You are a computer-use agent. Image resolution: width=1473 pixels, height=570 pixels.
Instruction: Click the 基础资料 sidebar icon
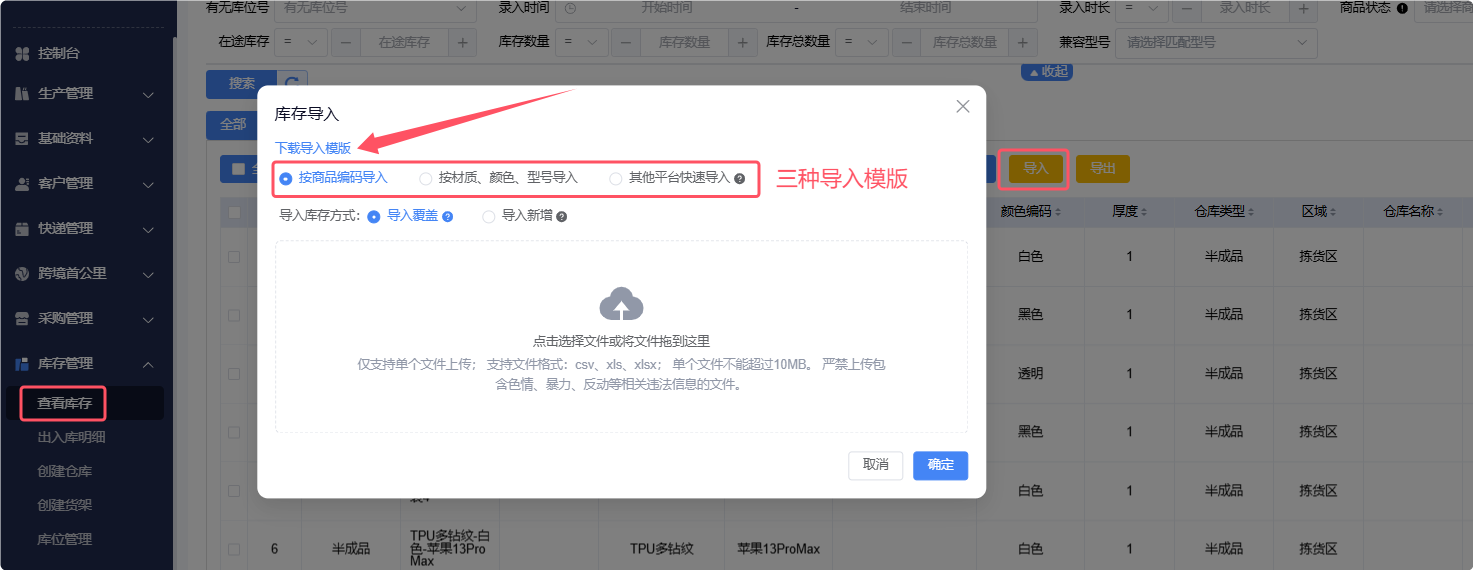pos(22,138)
